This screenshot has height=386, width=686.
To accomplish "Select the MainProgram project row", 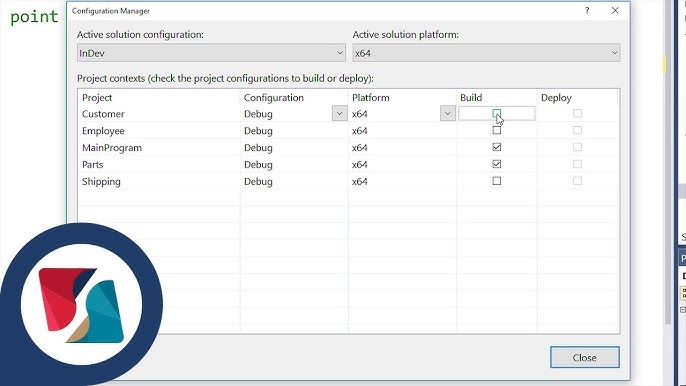I will click(x=348, y=147).
